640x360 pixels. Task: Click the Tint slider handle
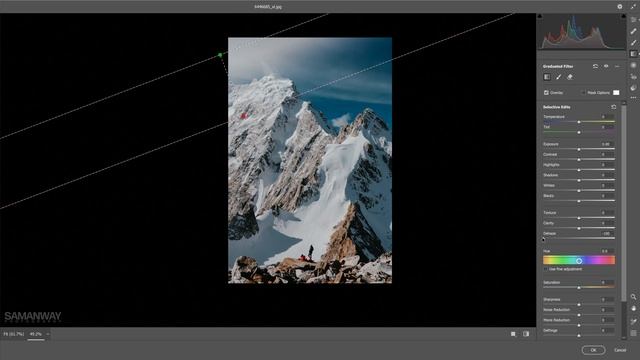[579, 132]
